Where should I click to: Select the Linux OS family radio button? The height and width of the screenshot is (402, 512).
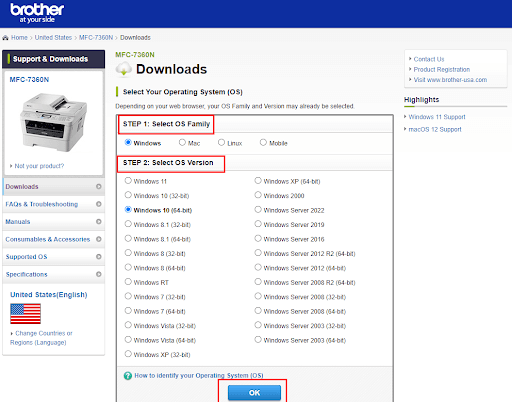pyautogui.click(x=221, y=143)
